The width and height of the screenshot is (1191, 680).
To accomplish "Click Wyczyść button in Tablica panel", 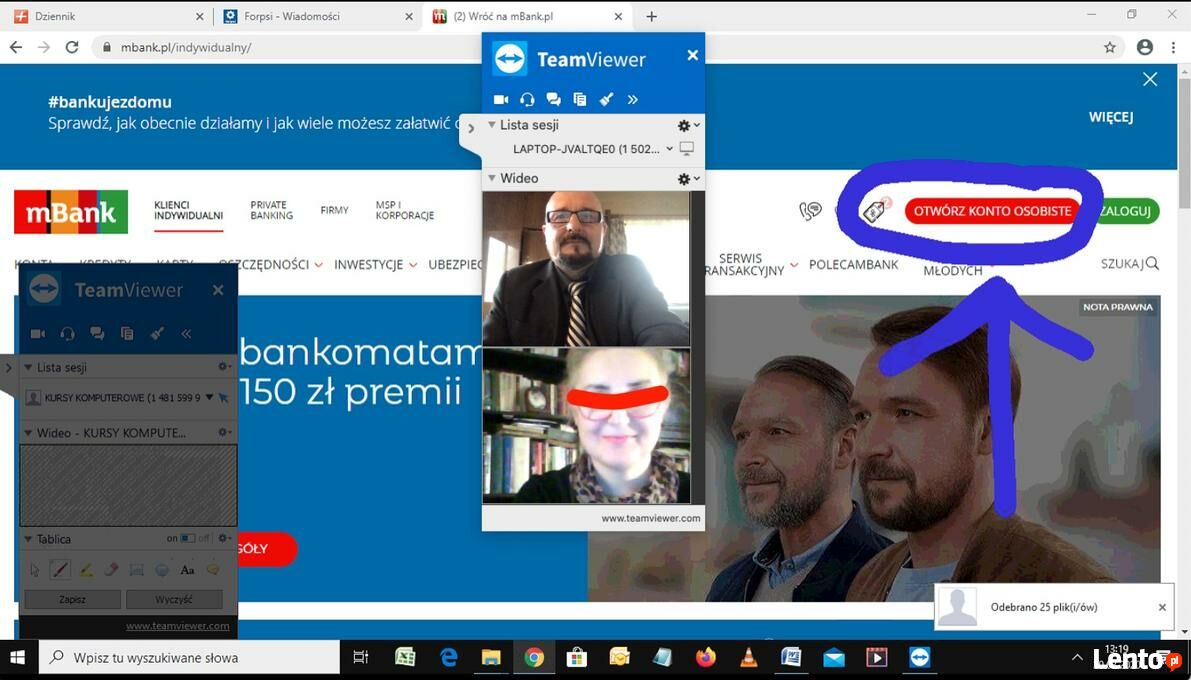I will pyautogui.click(x=174, y=599).
